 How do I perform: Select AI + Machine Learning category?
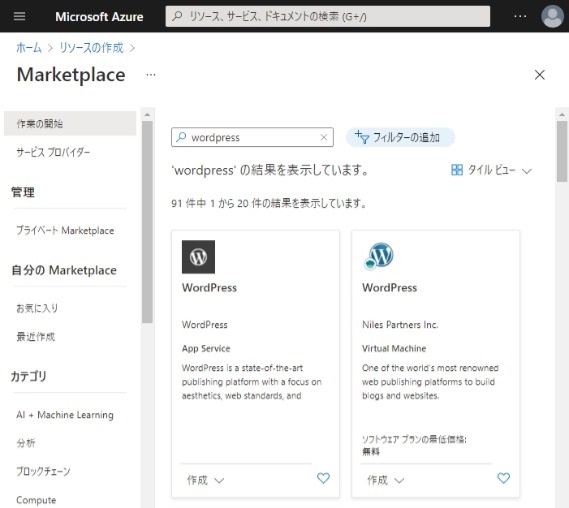click(65, 415)
